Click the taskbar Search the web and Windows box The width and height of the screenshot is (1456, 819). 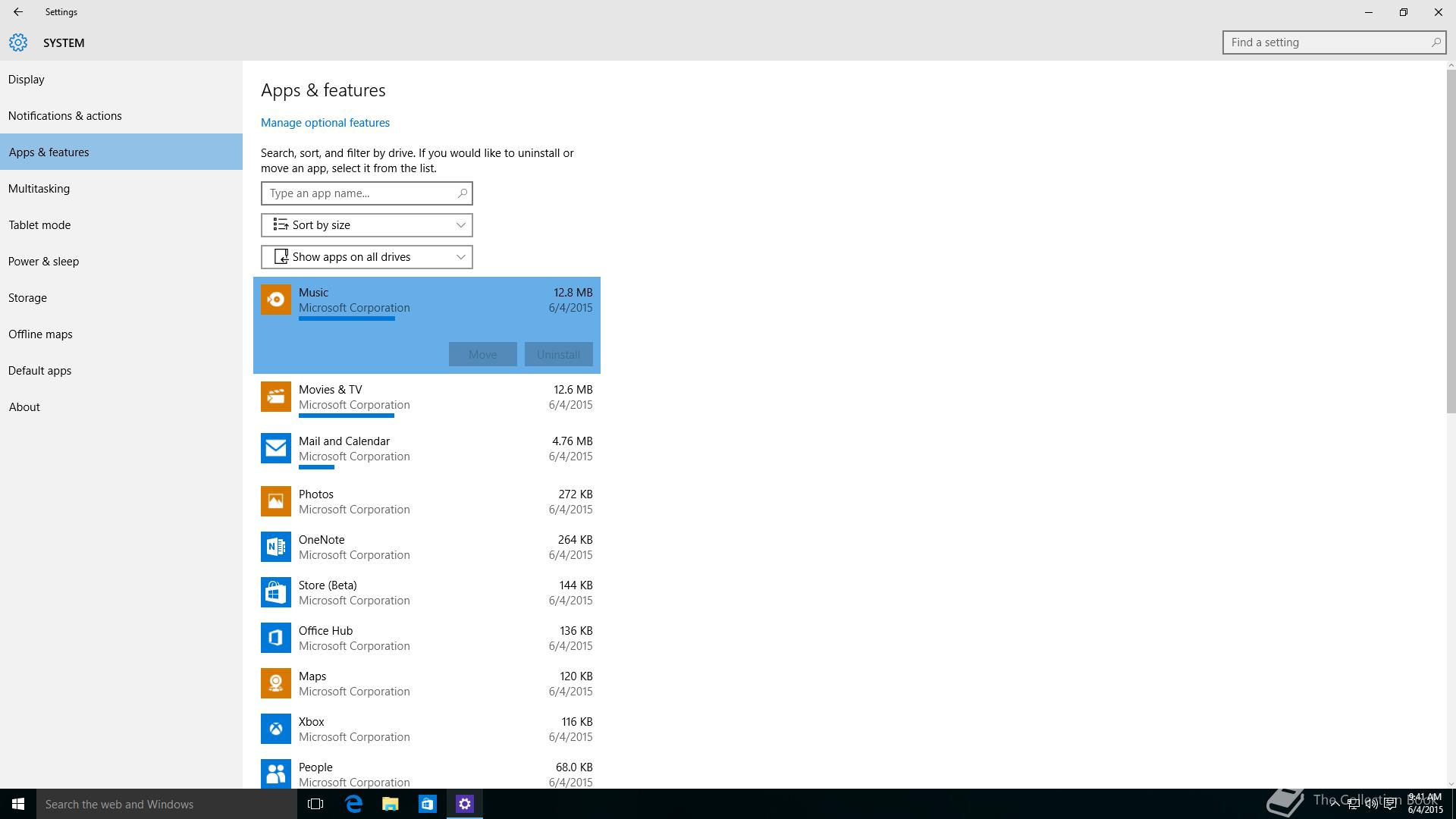(167, 804)
